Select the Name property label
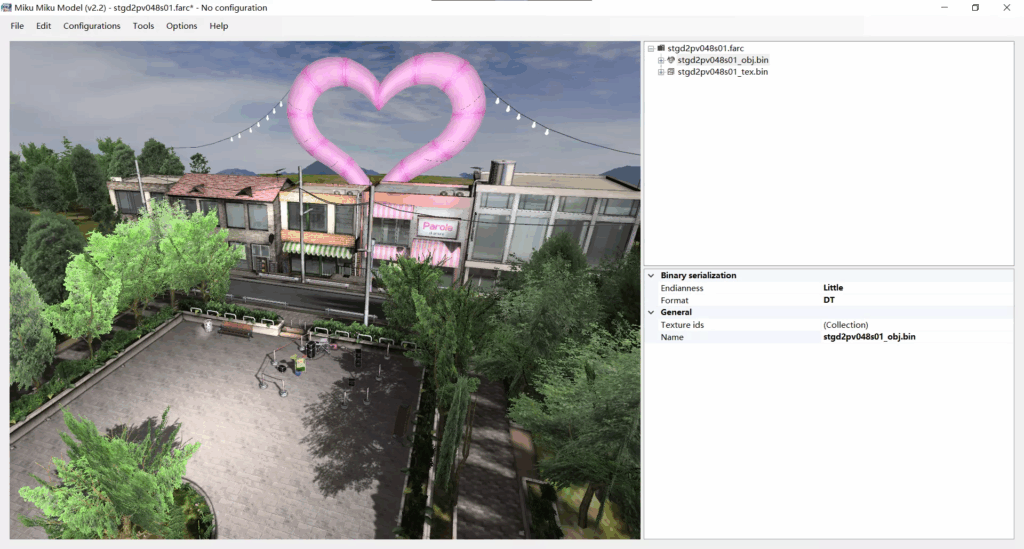 pos(672,337)
